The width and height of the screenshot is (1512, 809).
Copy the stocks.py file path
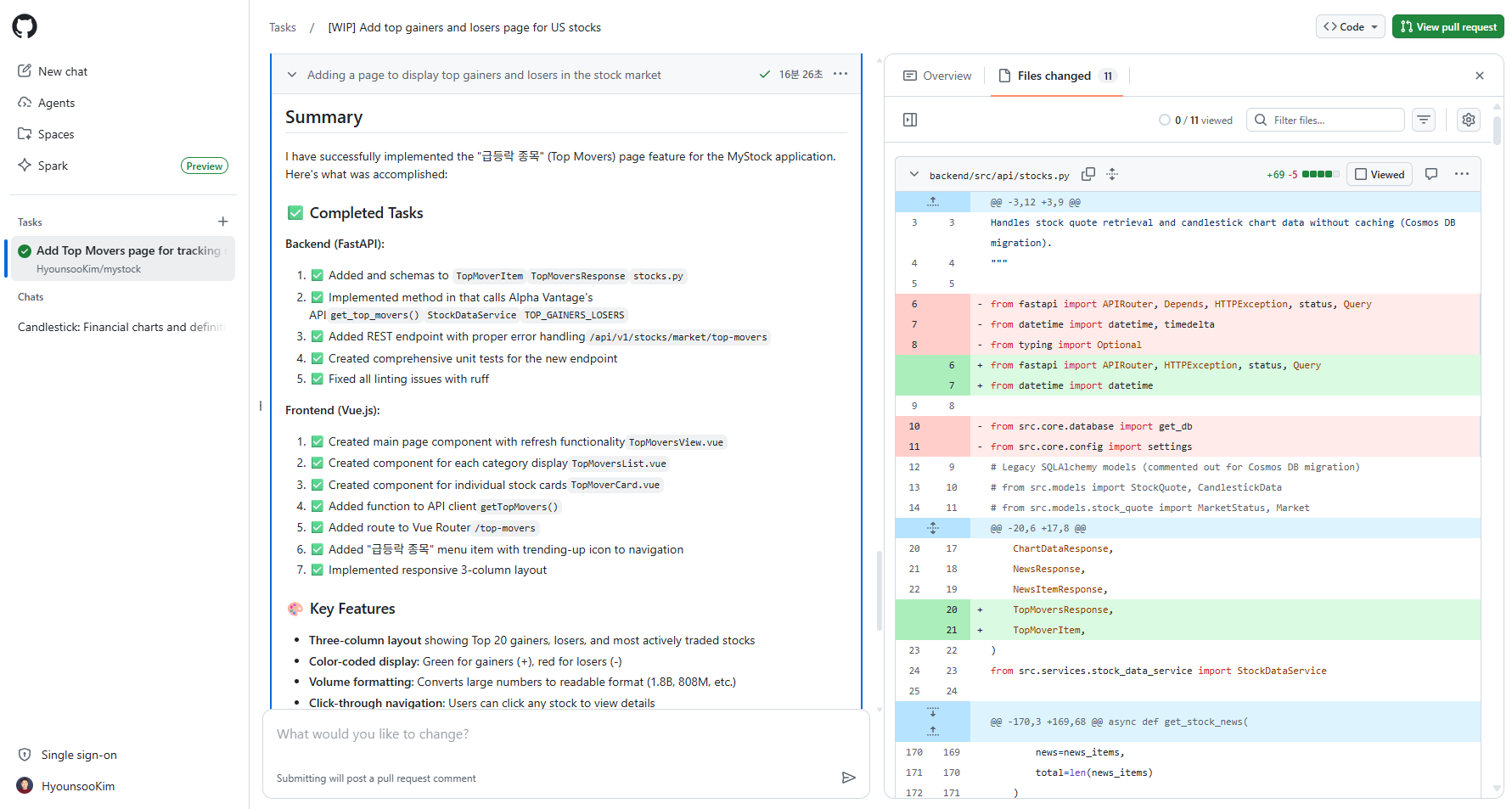1088,174
